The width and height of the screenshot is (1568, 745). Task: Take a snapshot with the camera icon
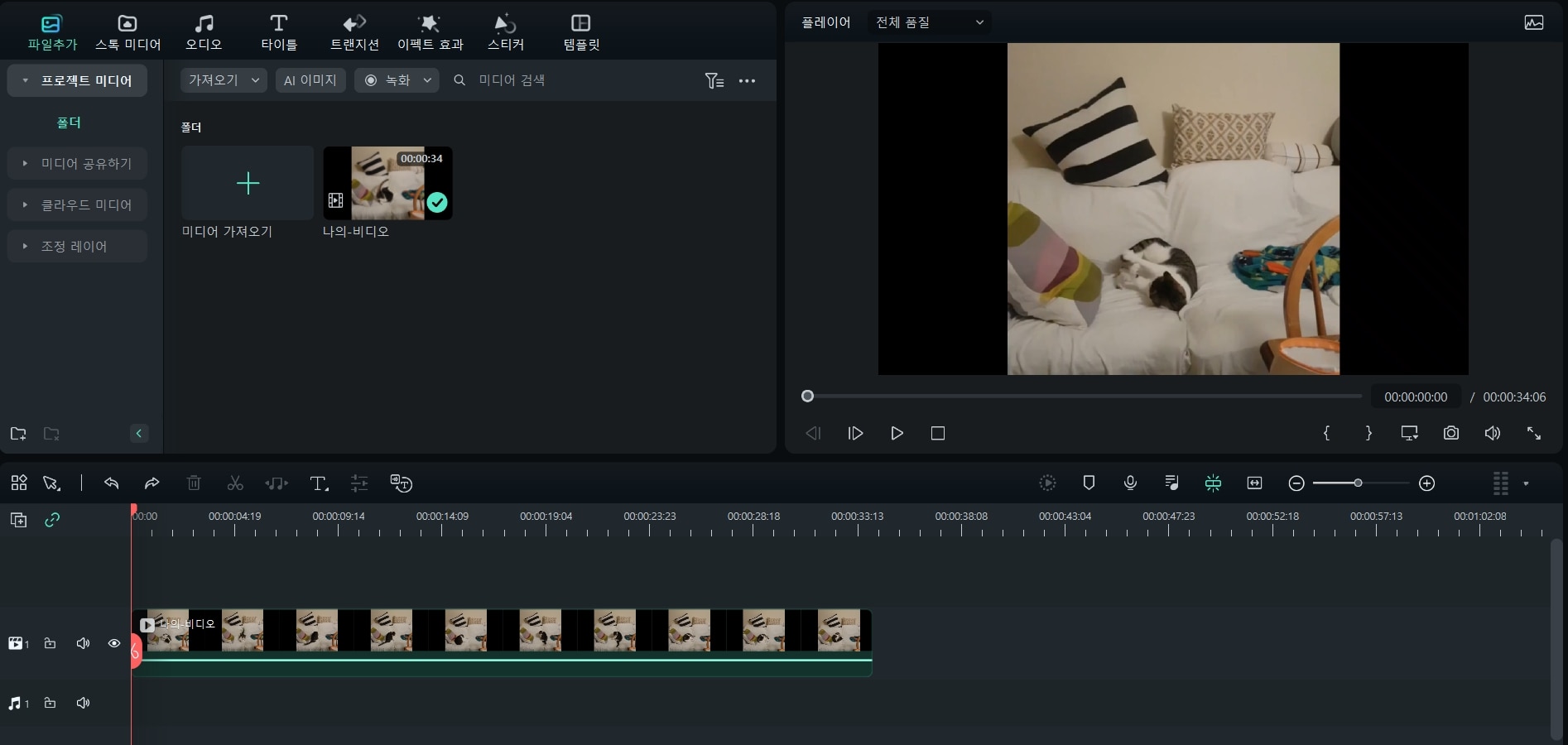coord(1451,433)
